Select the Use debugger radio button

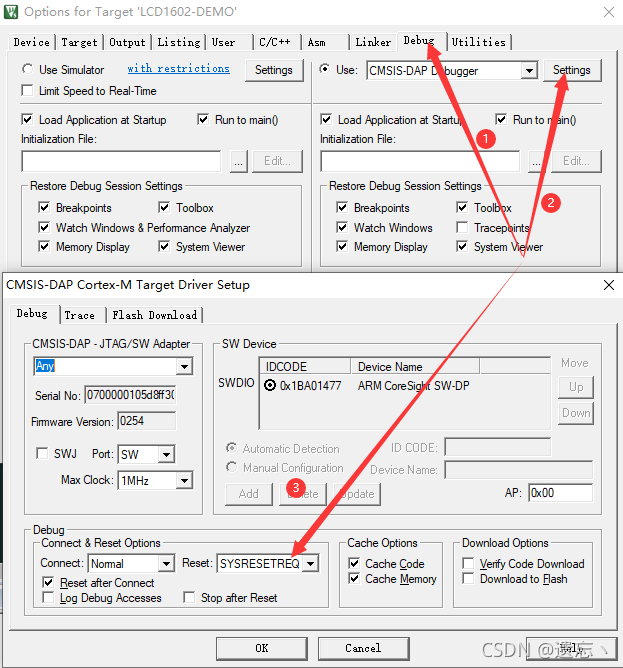click(x=325, y=69)
